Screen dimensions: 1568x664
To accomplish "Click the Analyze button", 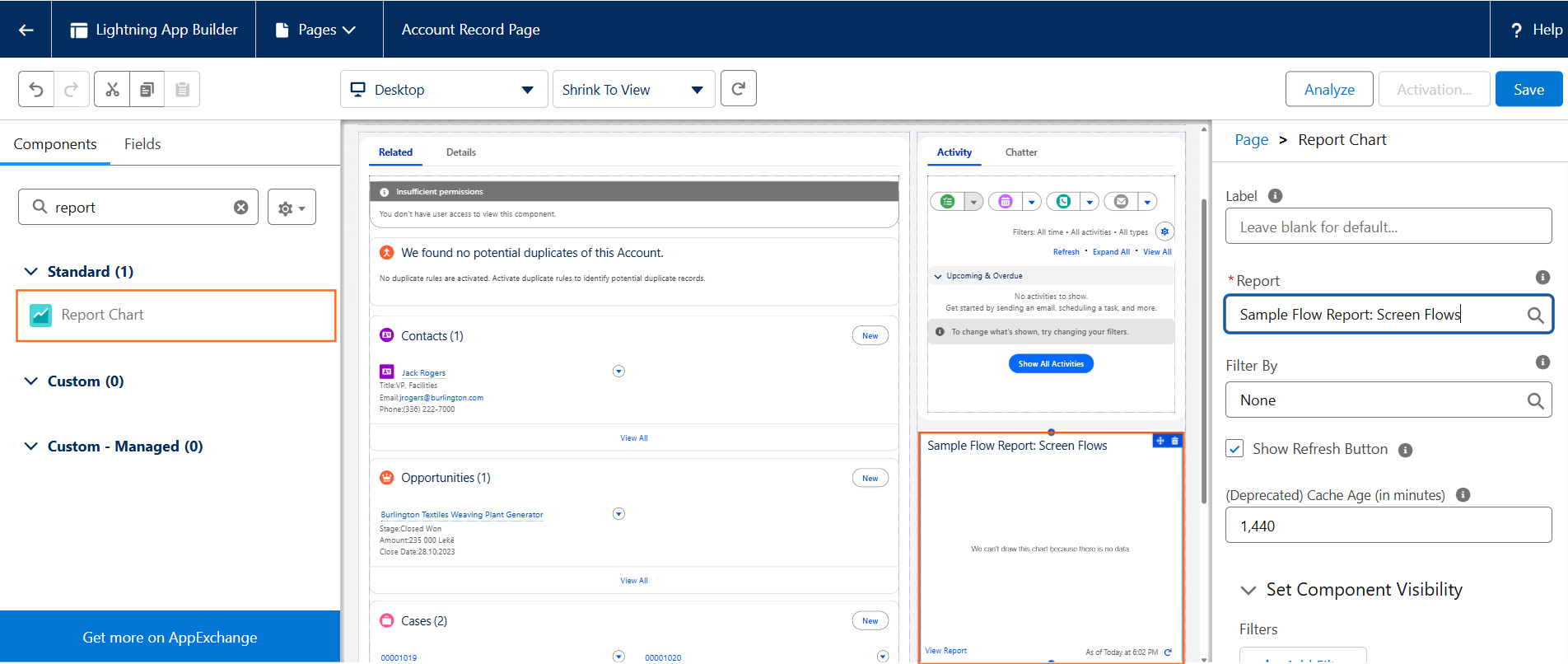I will coord(1329,89).
